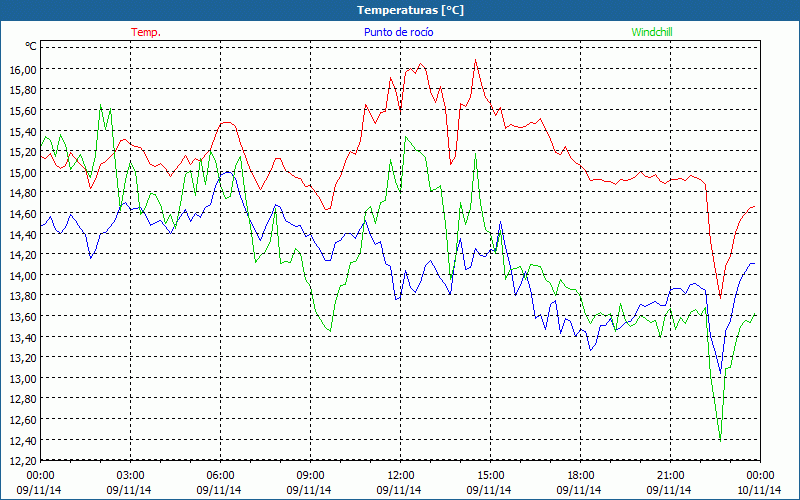Click the '15,20' y-axis value
The image size is (800, 500).
click(x=23, y=152)
